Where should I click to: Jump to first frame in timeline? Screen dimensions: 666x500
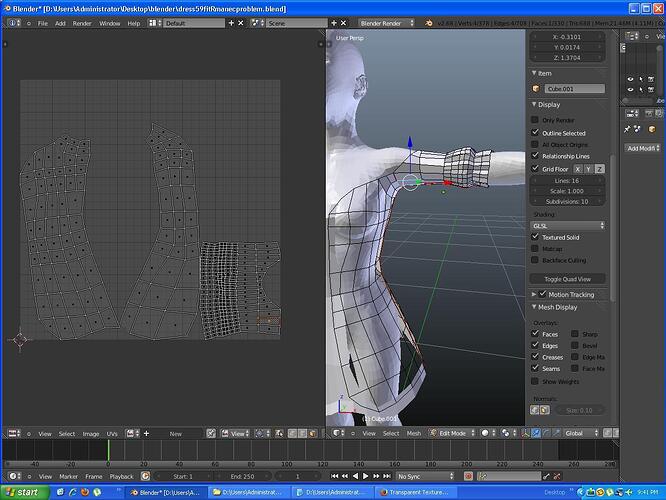click(335, 476)
